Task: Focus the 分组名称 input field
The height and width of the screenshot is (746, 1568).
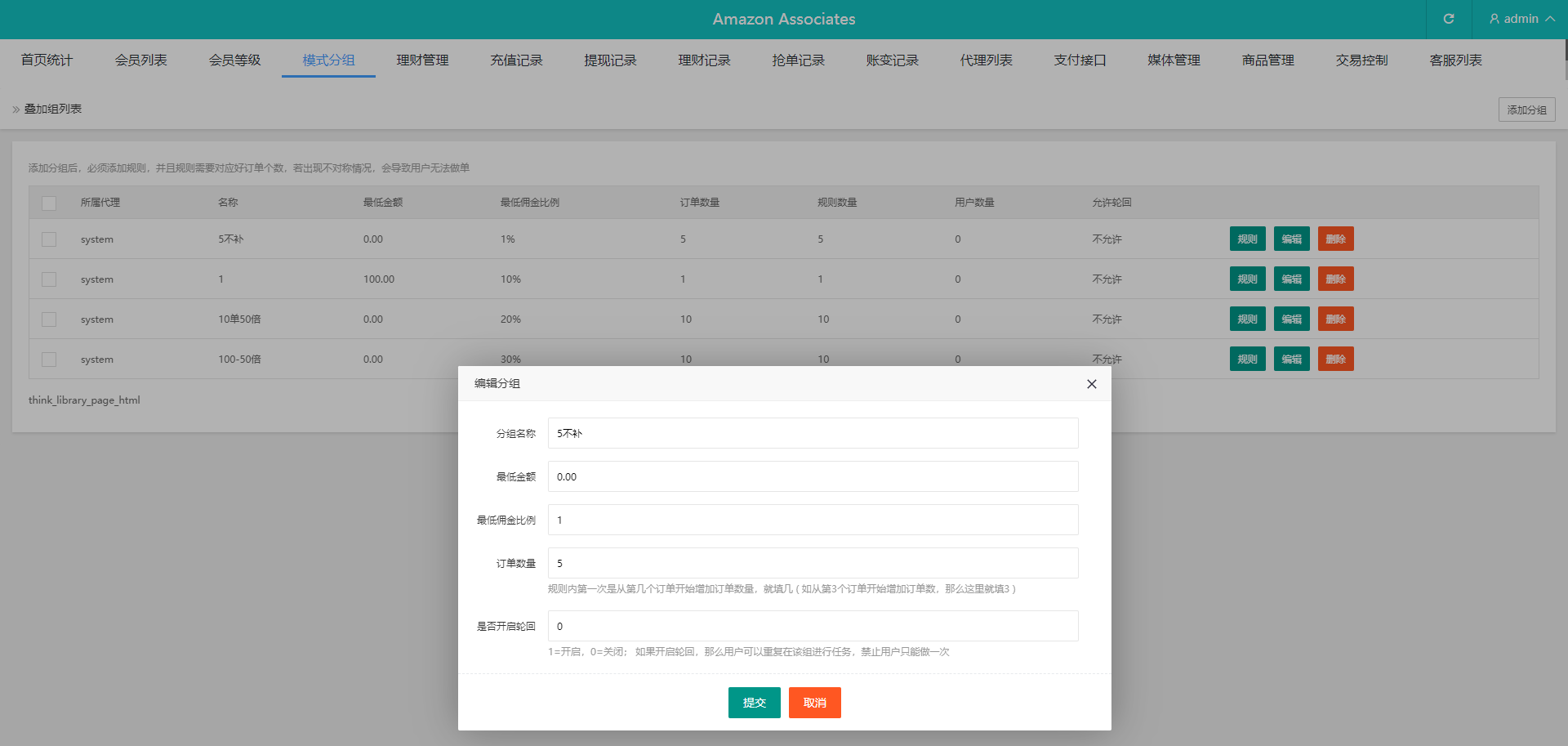Action: (813, 433)
